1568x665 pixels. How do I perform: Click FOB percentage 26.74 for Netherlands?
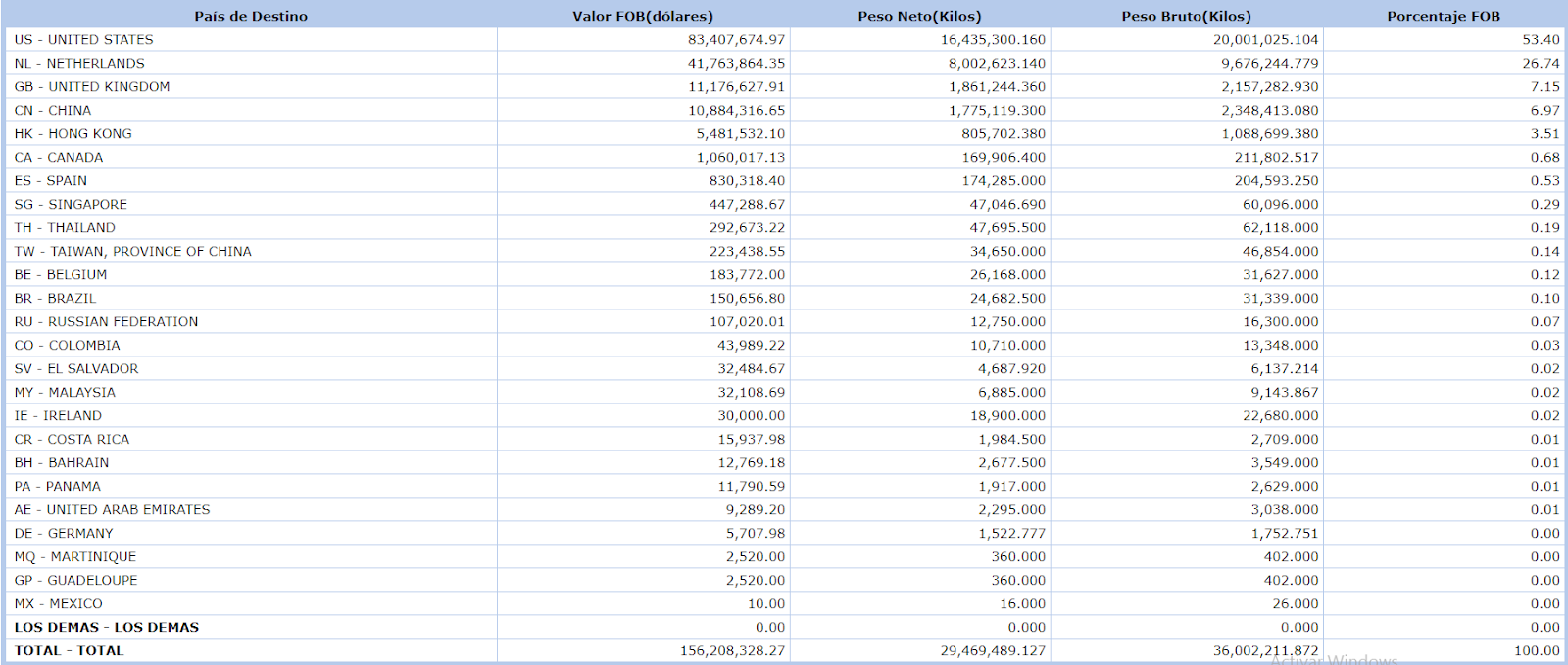click(x=1541, y=63)
